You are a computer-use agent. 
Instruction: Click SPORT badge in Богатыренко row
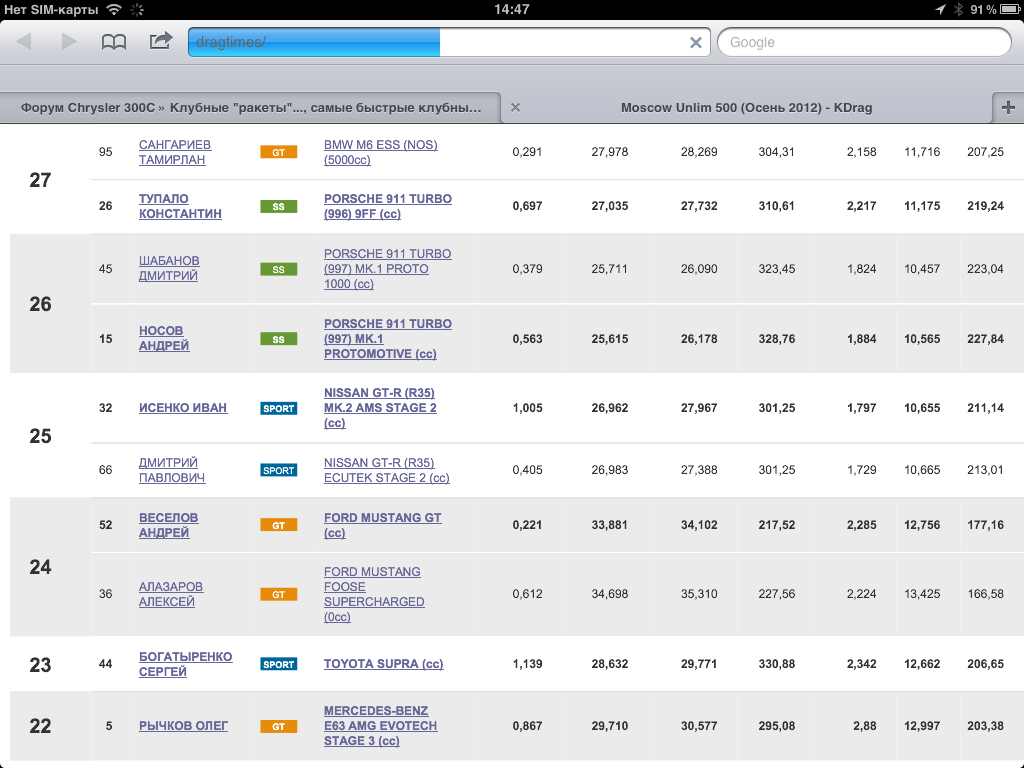278,664
